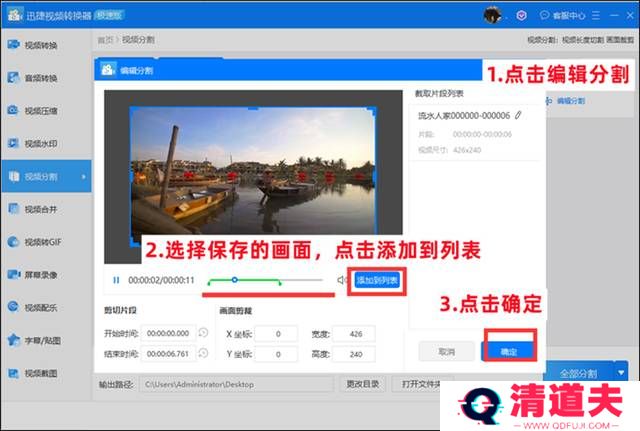Click the 字幕/贴图 star icon
The image size is (640, 431).
[x=13, y=340]
